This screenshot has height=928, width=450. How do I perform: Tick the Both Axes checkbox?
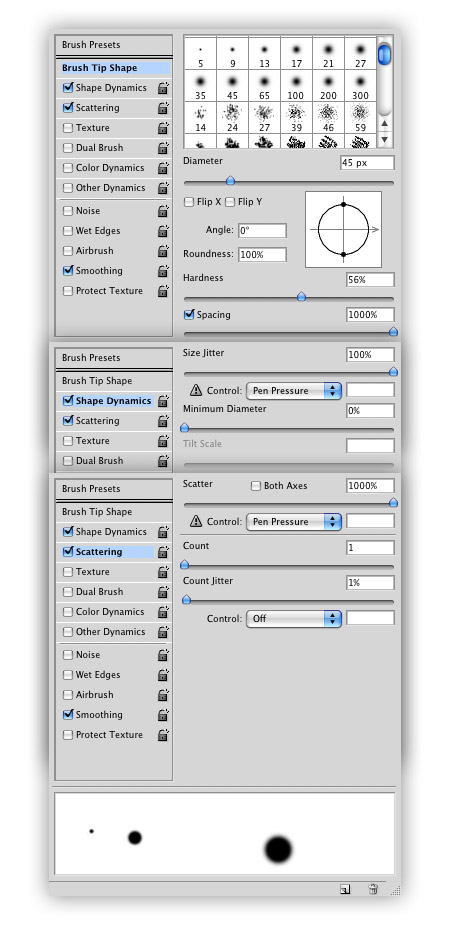coord(256,485)
